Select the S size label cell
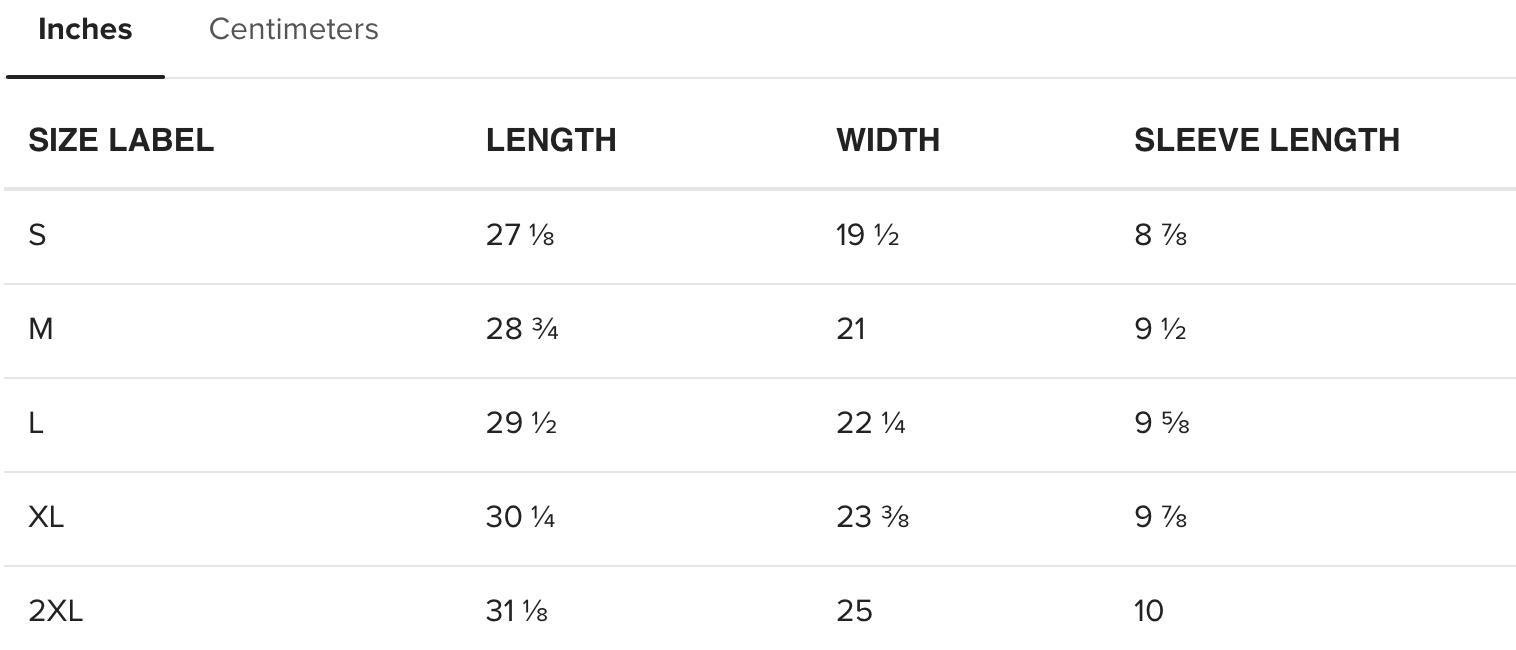1516x650 pixels. tap(38, 236)
